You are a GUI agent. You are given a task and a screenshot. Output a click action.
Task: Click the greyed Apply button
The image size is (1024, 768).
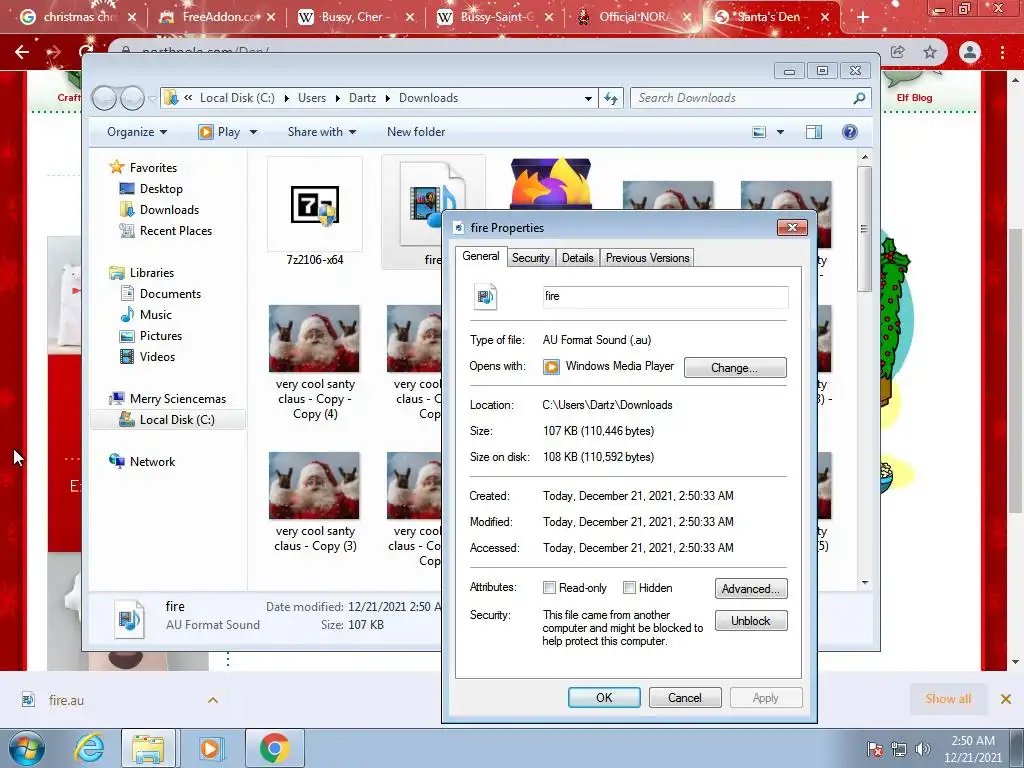[x=765, y=697]
